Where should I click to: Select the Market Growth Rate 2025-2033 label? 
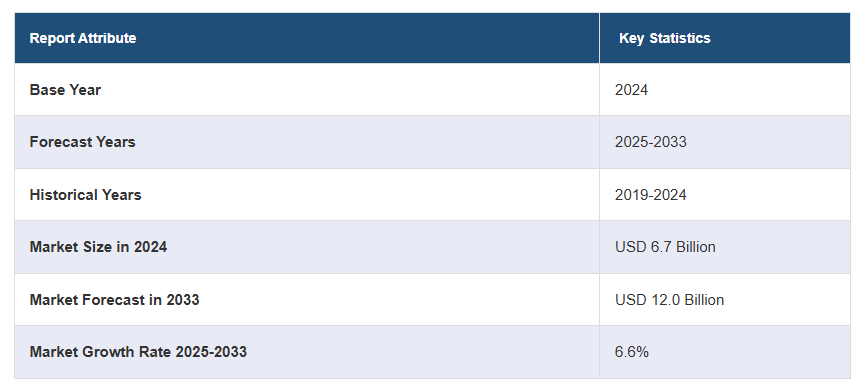point(138,351)
